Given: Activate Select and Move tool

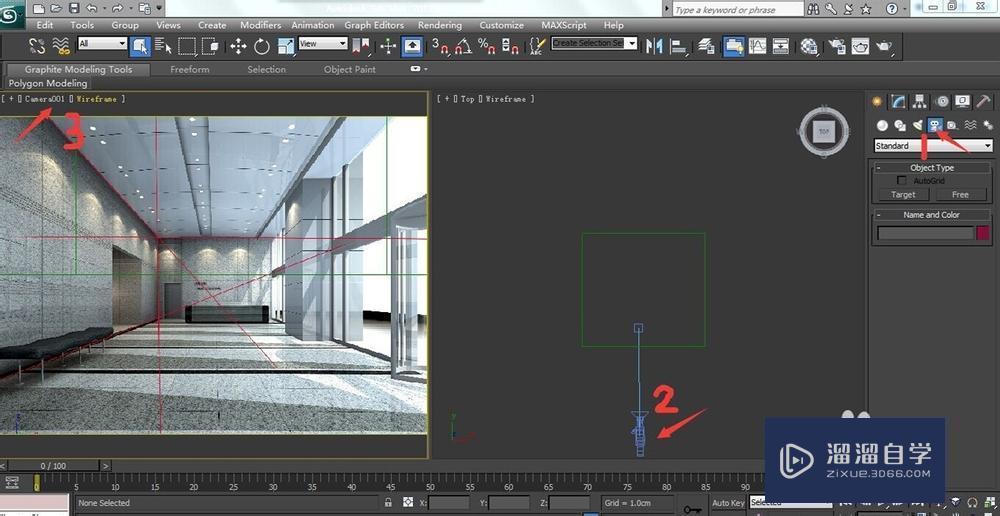Looking at the screenshot, I should tap(238, 46).
